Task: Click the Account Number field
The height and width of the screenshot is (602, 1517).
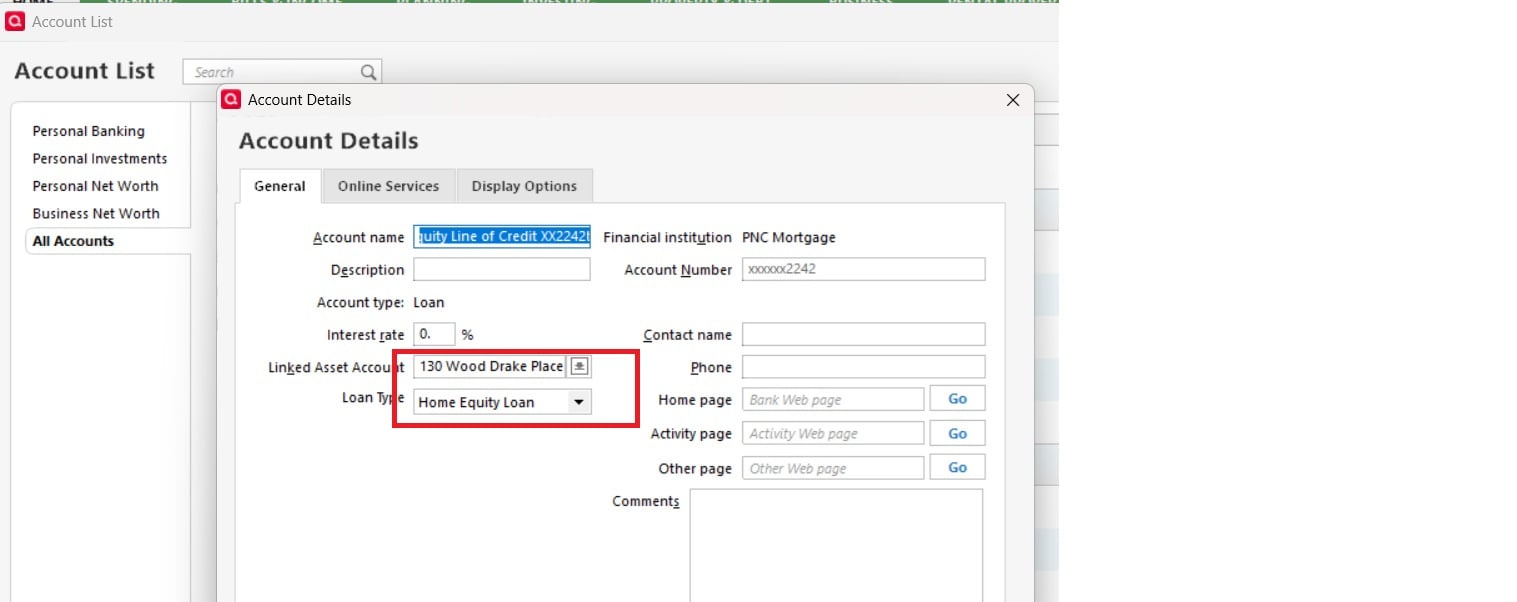Action: [x=863, y=269]
